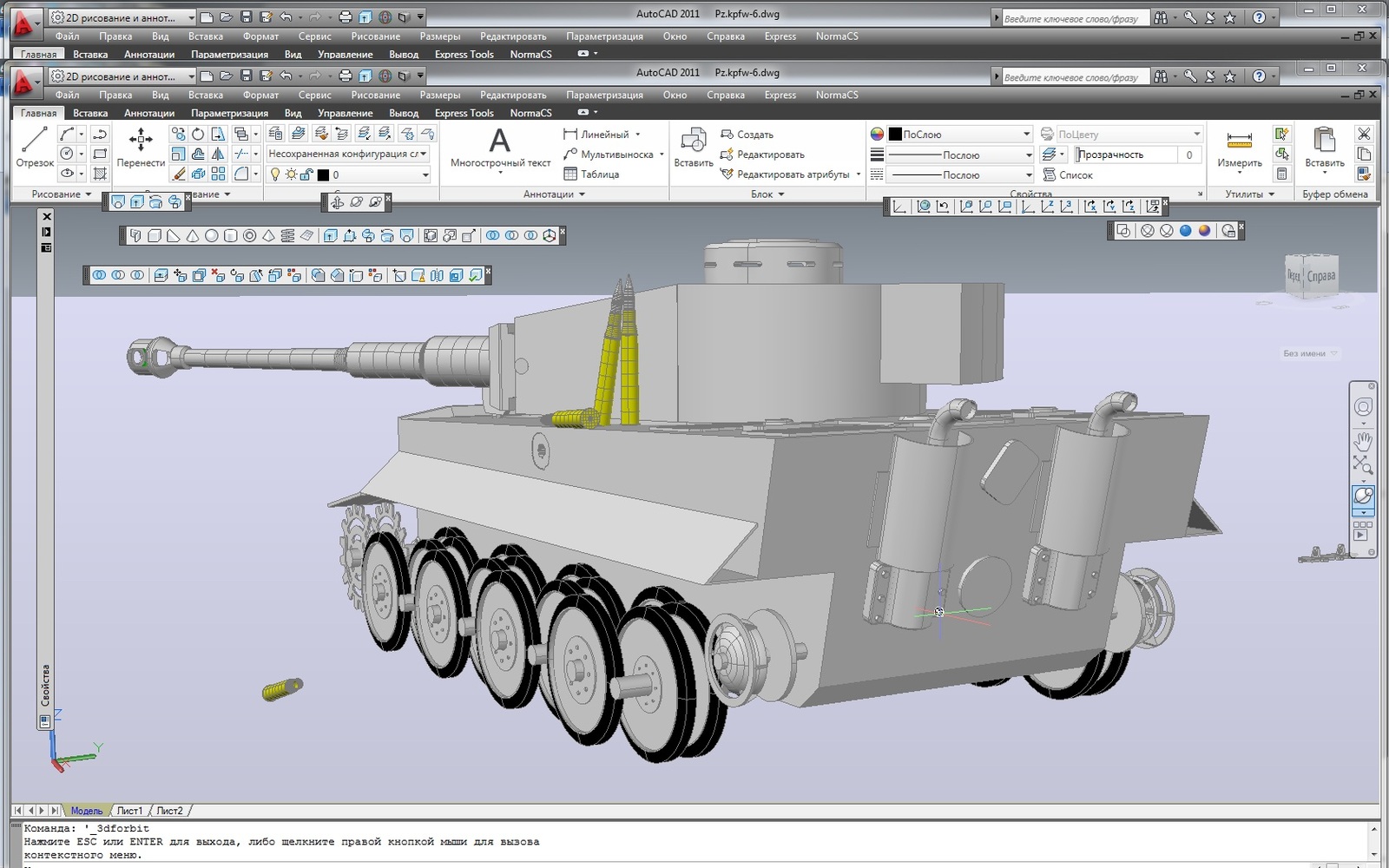1389x868 pixels.
Task: Expand the Аннотации panel
Action: tap(554, 194)
